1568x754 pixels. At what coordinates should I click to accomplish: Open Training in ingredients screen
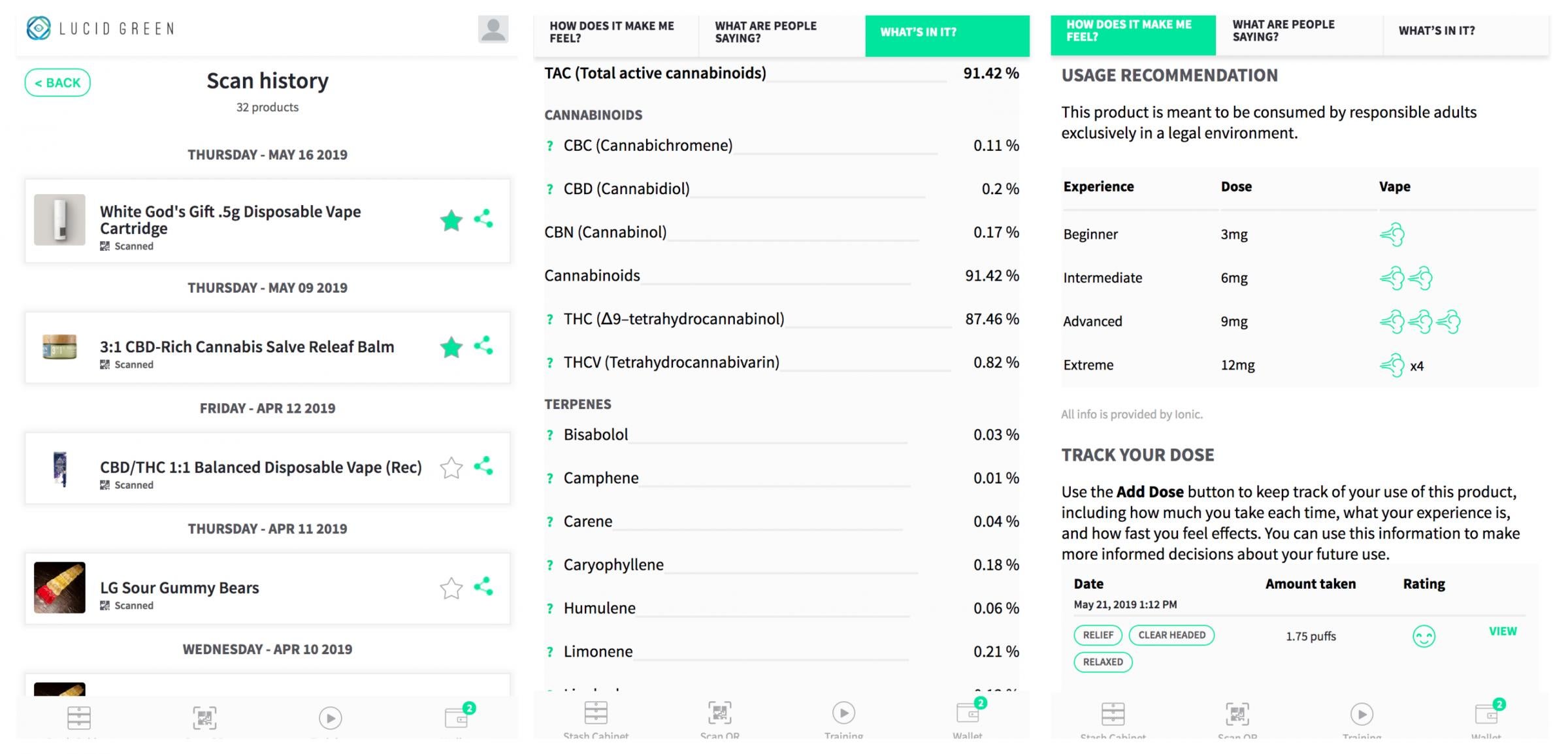[x=843, y=719]
